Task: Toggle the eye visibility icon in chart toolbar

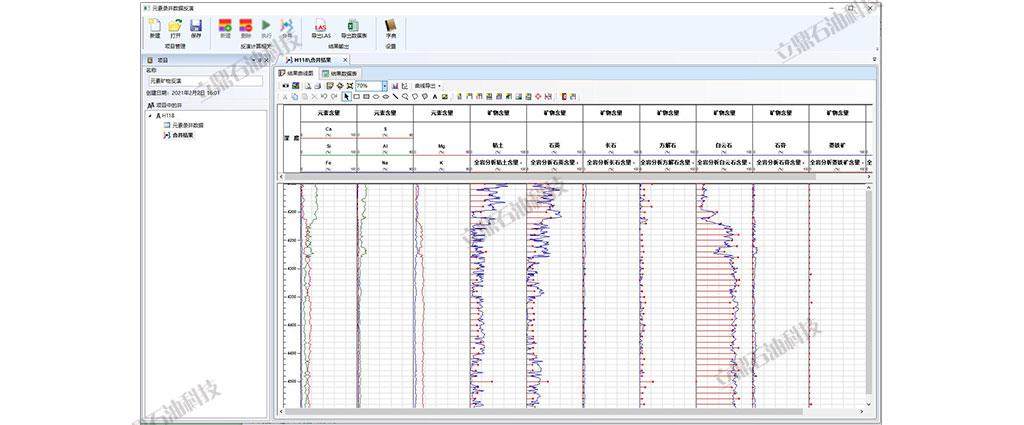Action: [284, 86]
